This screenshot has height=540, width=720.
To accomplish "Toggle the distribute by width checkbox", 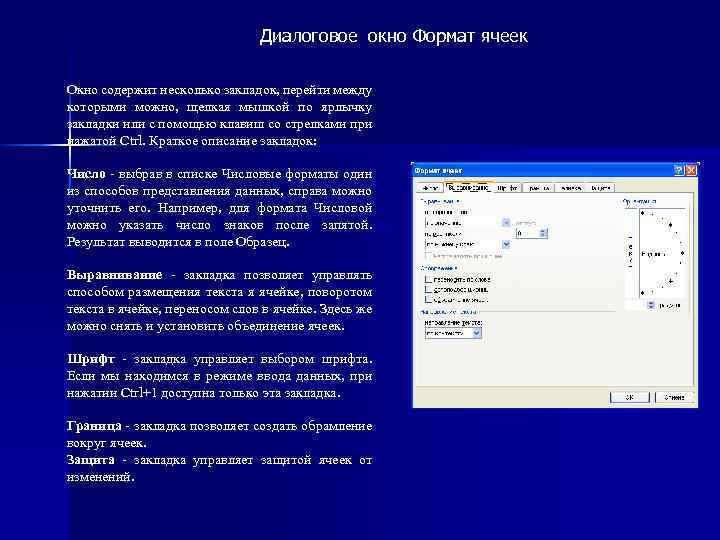I will (428, 256).
